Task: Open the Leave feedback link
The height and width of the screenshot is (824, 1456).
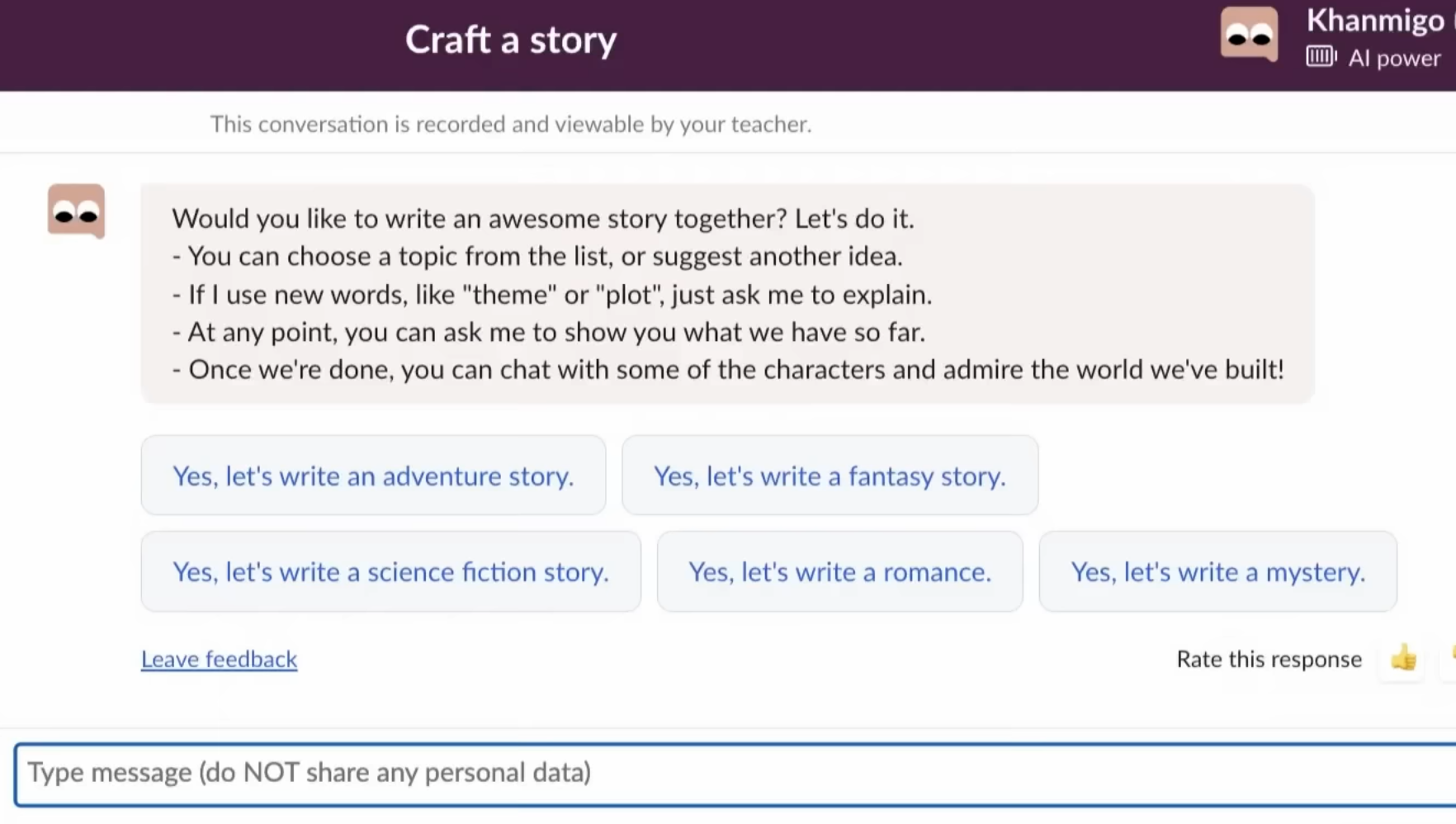Action: pyautogui.click(x=219, y=659)
